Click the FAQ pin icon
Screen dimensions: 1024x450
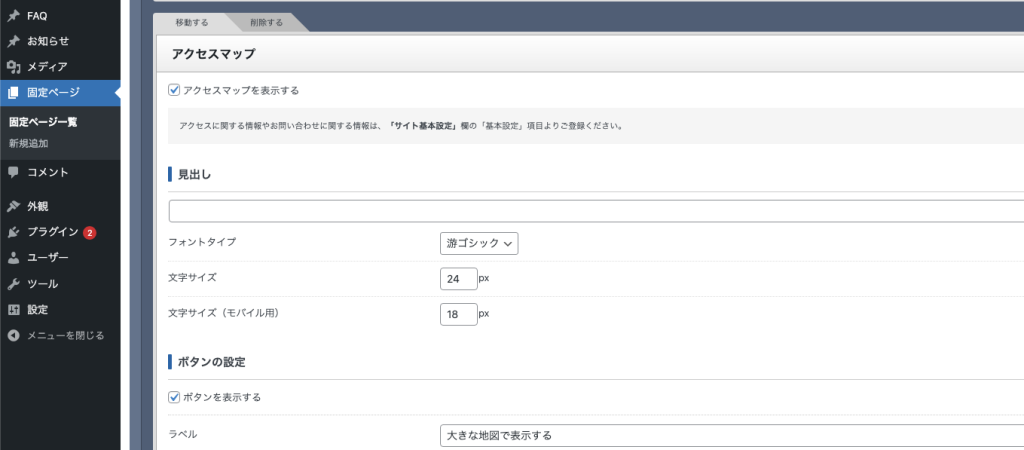[x=13, y=16]
